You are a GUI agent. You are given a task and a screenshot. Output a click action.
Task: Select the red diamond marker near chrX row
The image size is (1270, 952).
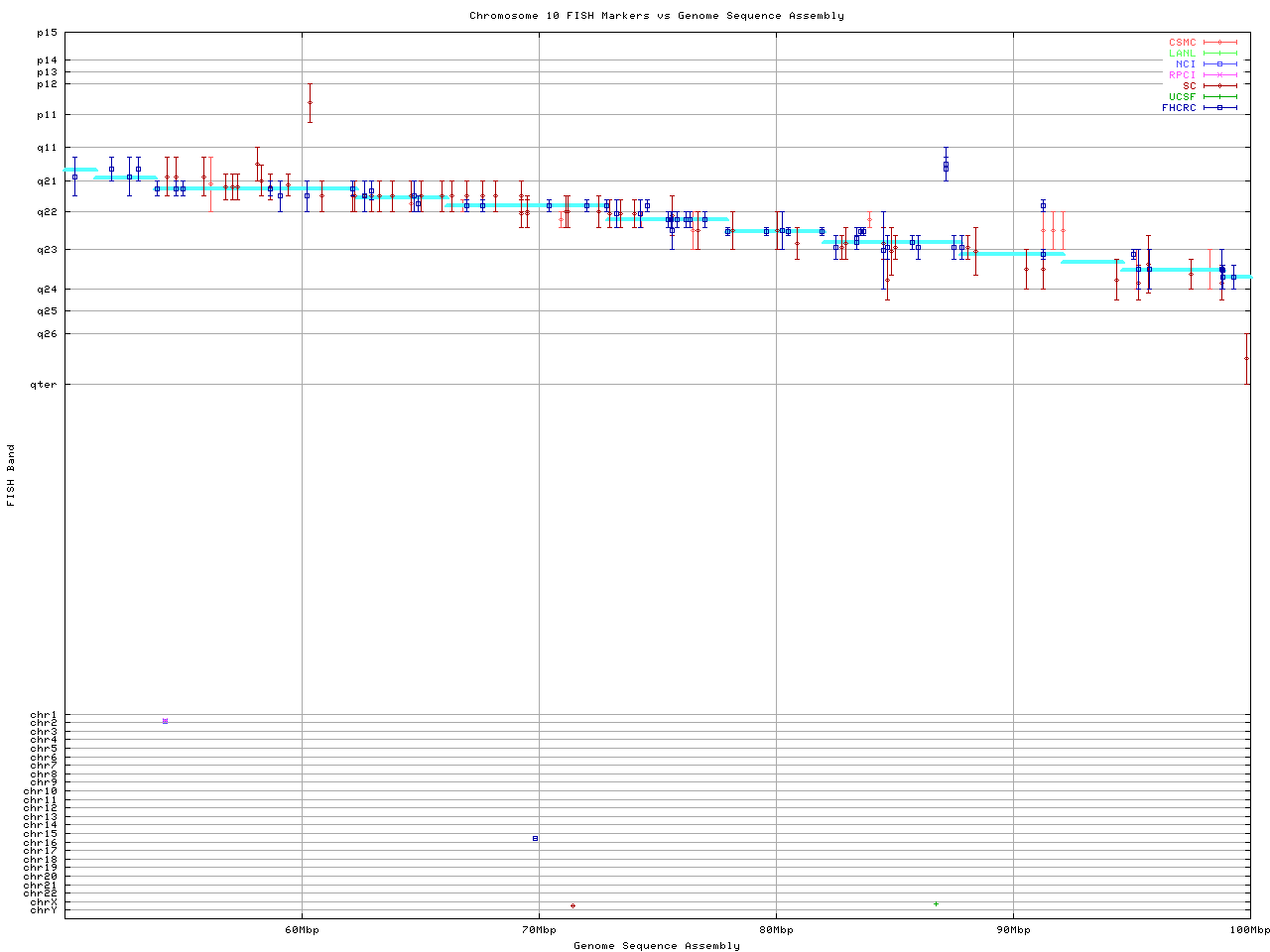(572, 905)
